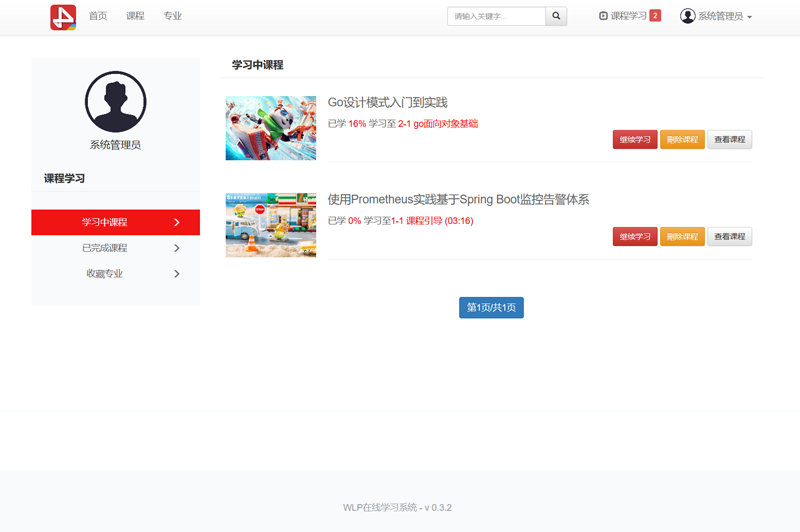
Task: Expand the 学习中课程 chevron arrow
Action: [177, 222]
